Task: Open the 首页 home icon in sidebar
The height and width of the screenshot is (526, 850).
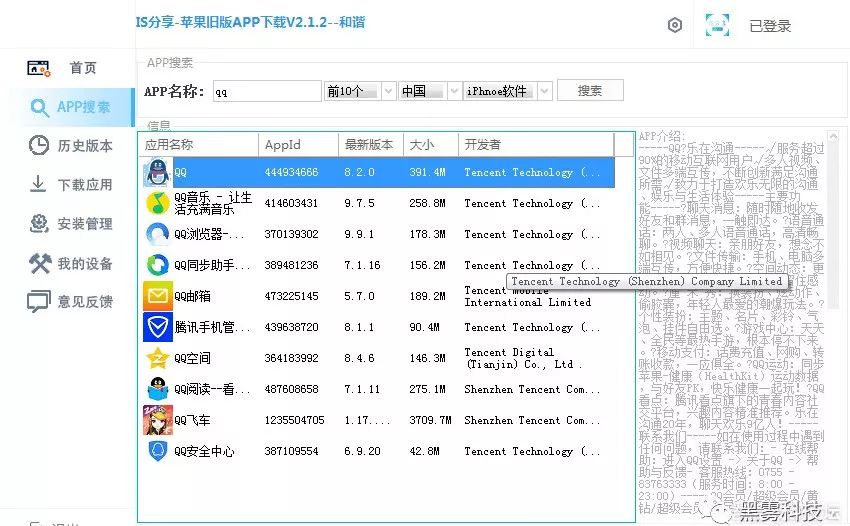Action: [x=38, y=68]
